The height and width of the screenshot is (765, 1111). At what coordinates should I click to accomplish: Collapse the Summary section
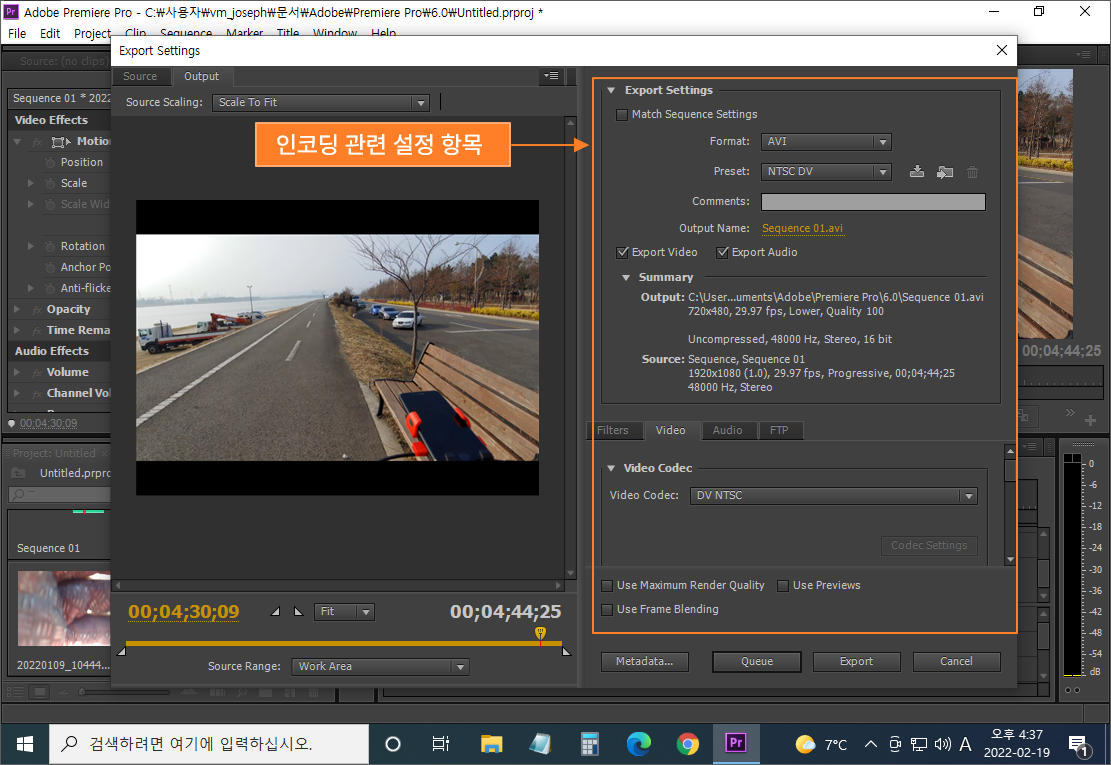[625, 277]
